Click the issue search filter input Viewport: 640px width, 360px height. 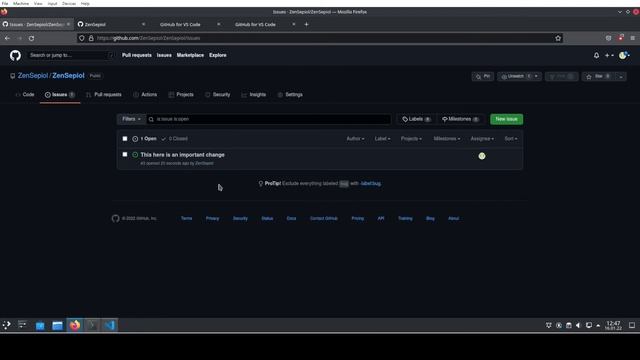tap(269, 119)
